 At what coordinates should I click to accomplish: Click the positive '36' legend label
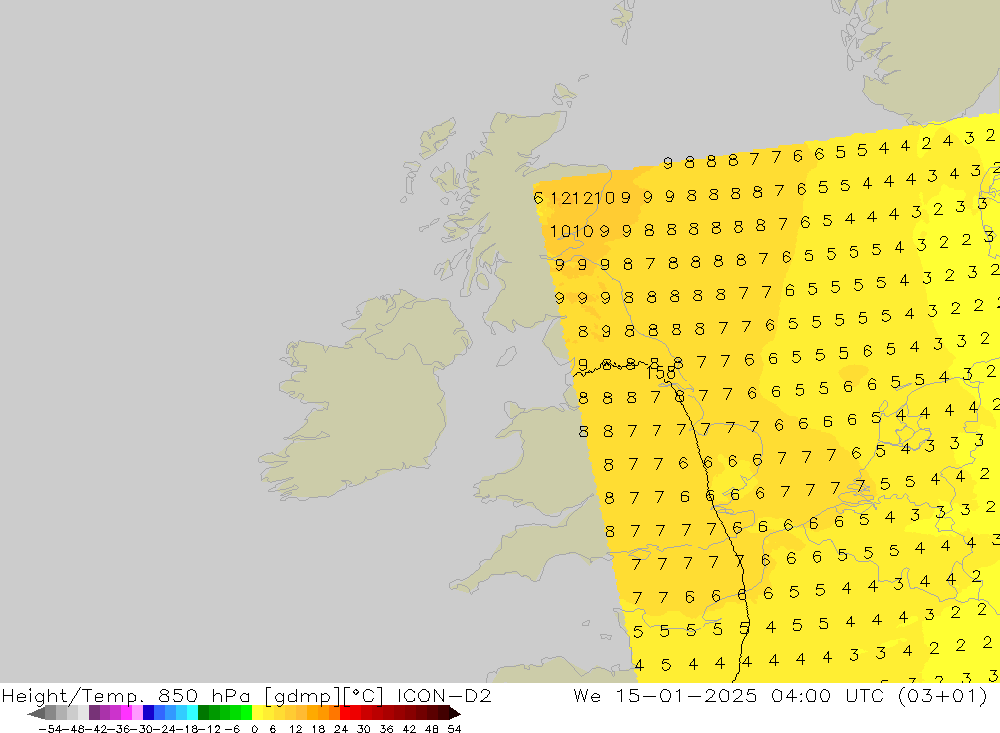[386, 729]
